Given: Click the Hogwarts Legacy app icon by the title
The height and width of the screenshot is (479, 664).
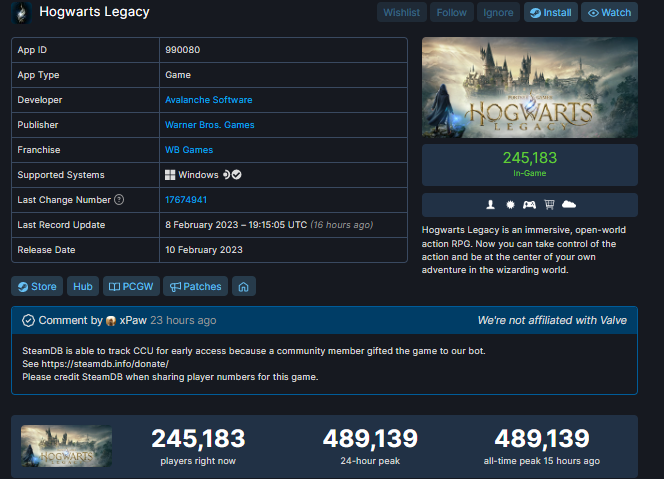Looking at the screenshot, I should coord(21,13).
